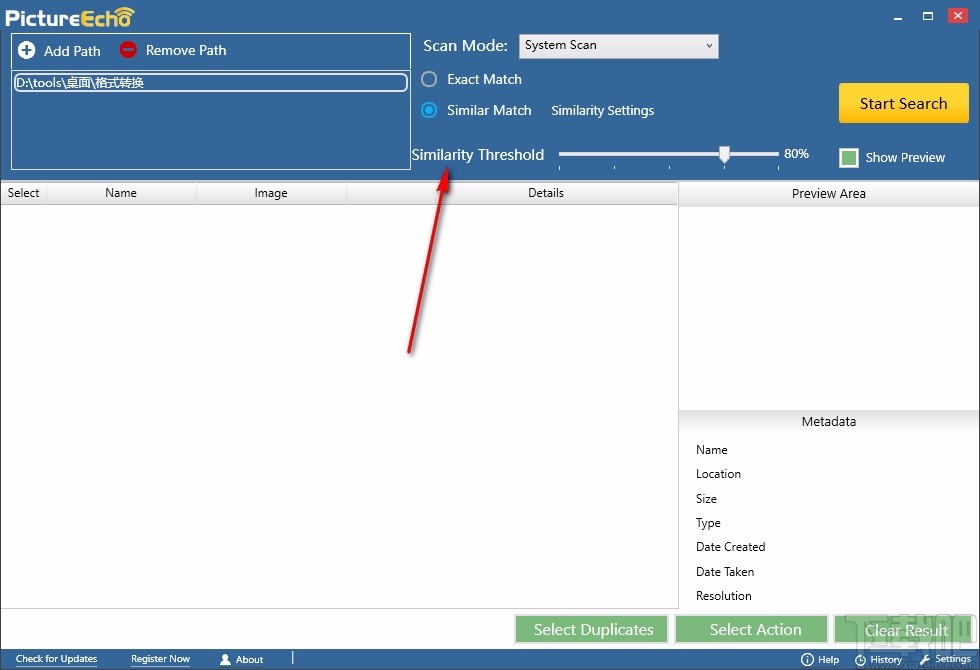
Task: Select the D:\tools path entry
Action: coord(211,82)
